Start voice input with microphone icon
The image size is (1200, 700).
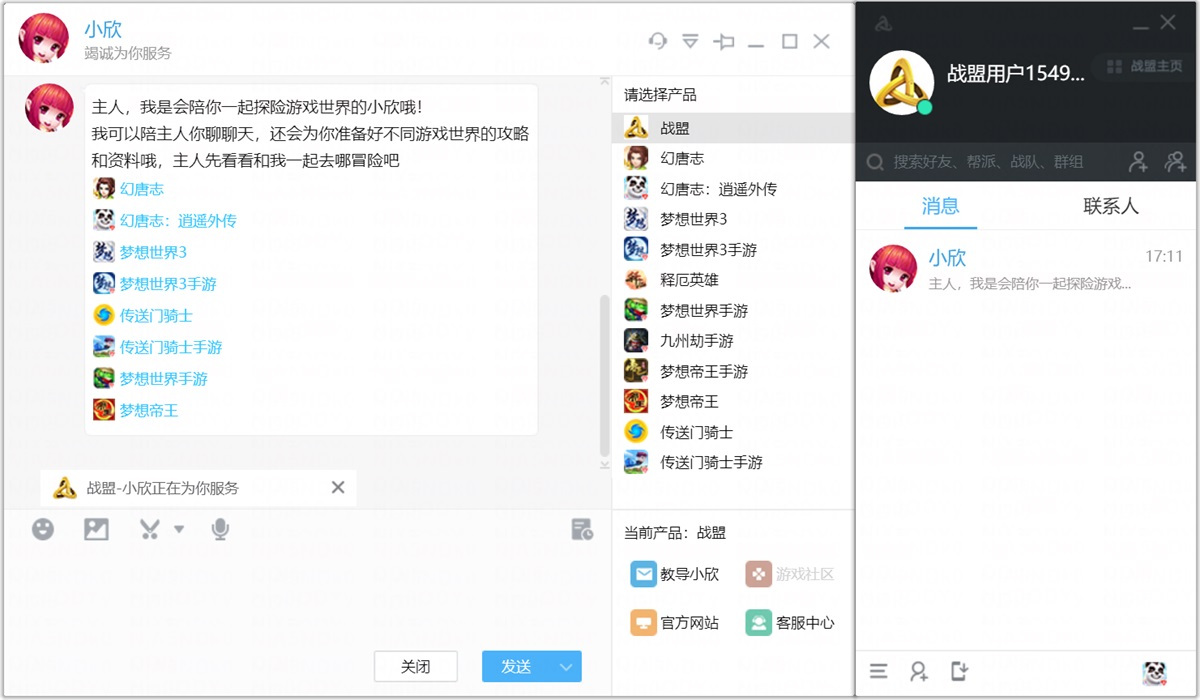coord(220,529)
